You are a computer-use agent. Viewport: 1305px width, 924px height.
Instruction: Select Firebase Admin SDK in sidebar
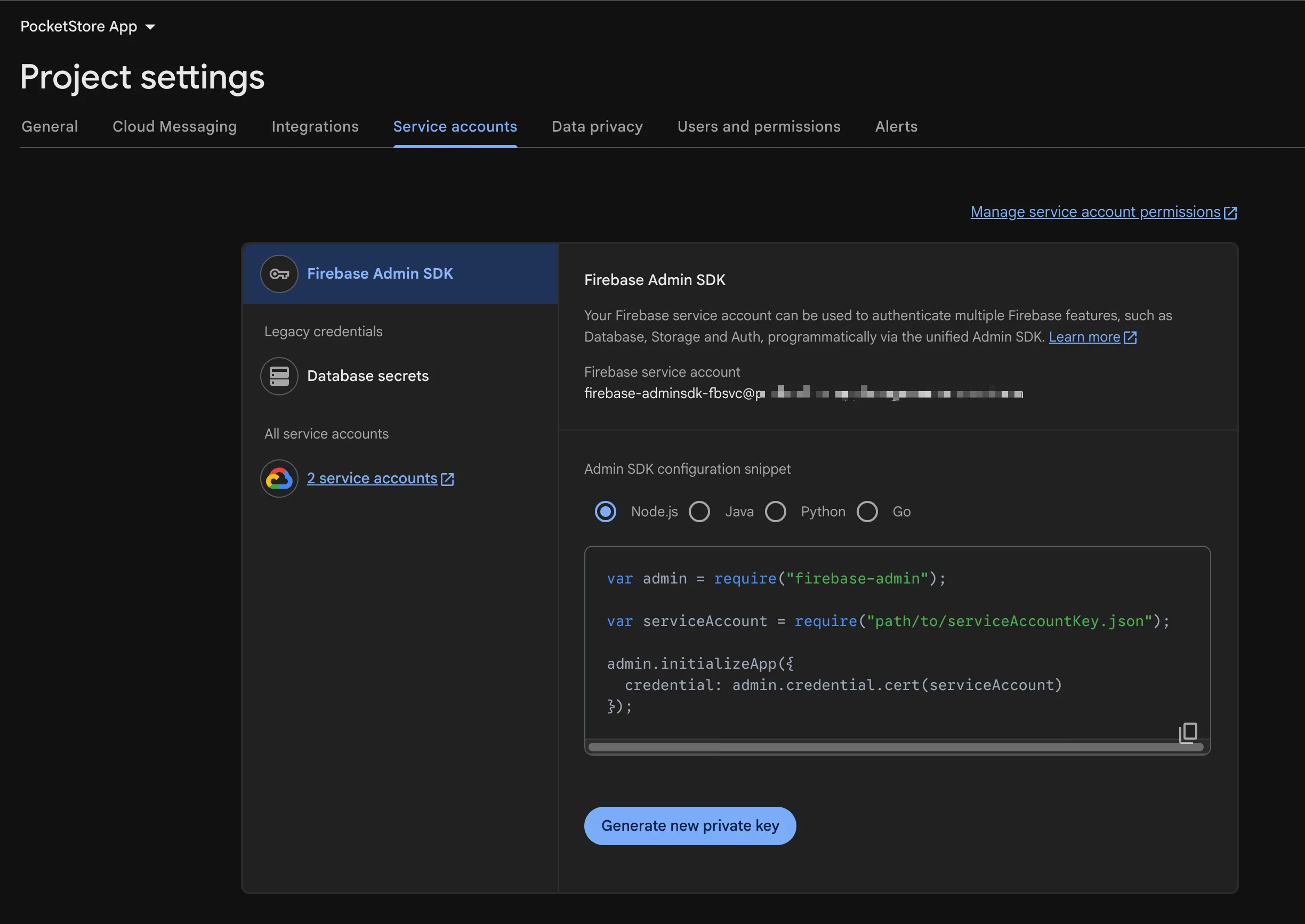pyautogui.click(x=400, y=274)
